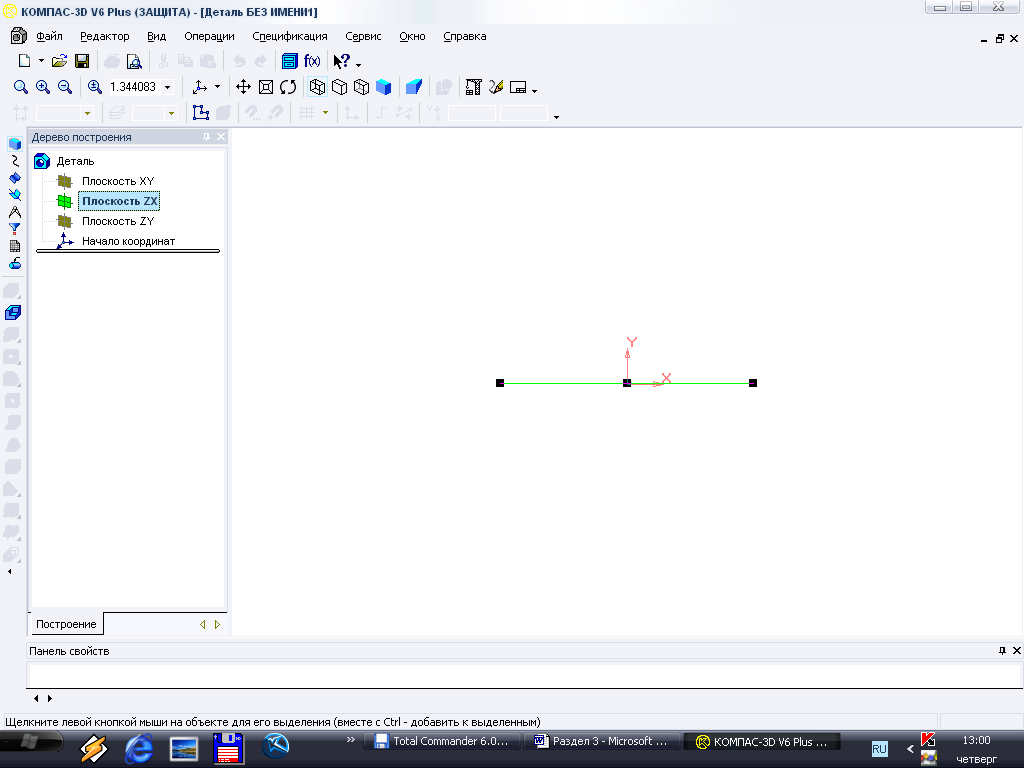Click the pencil edit icon on view toolbar

(496, 87)
